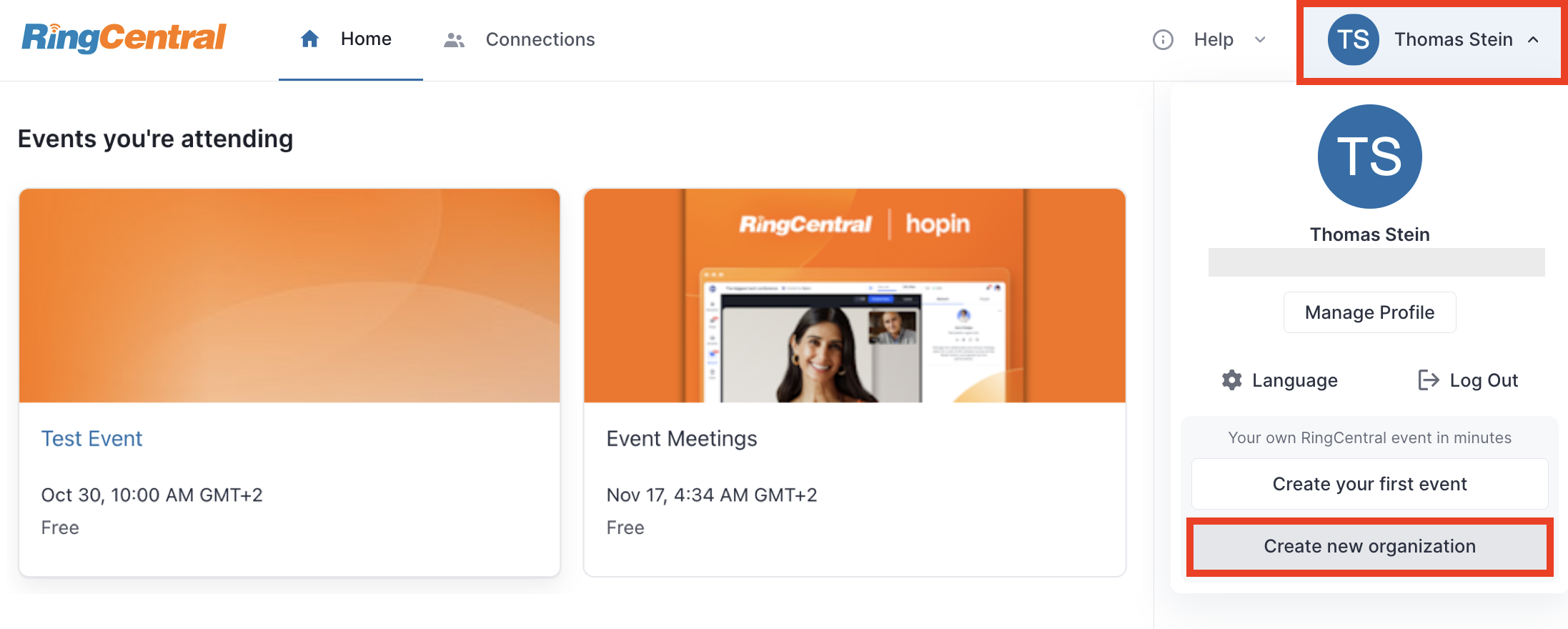Click the Help info circle icon
Image resolution: width=1568 pixels, height=629 pixels.
coord(1163,39)
